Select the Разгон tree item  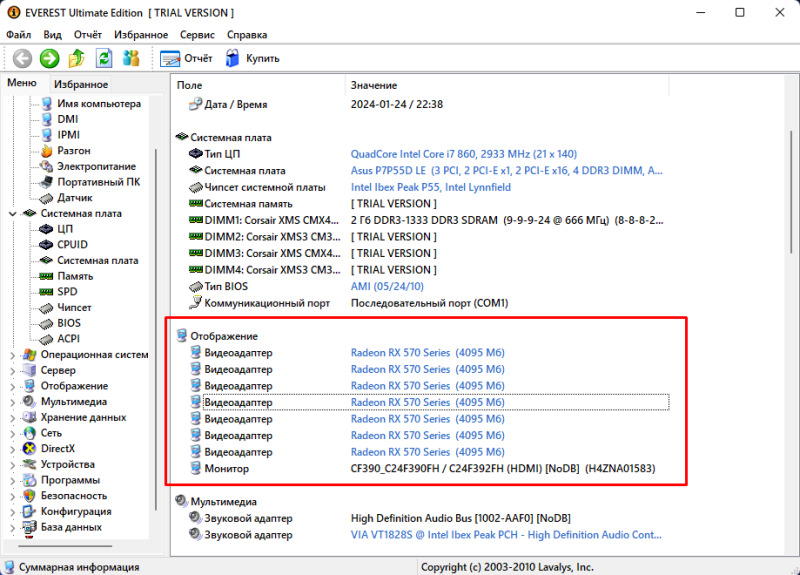point(73,150)
